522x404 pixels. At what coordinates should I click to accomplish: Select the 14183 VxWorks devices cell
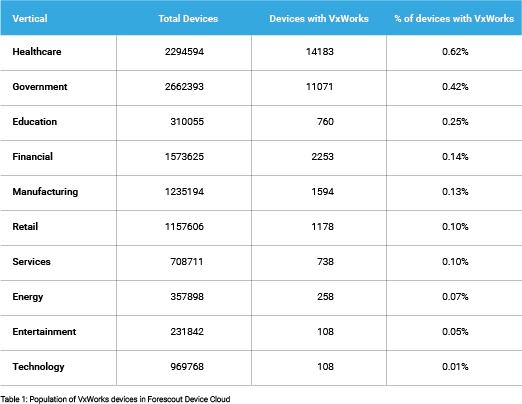(x=320, y=52)
